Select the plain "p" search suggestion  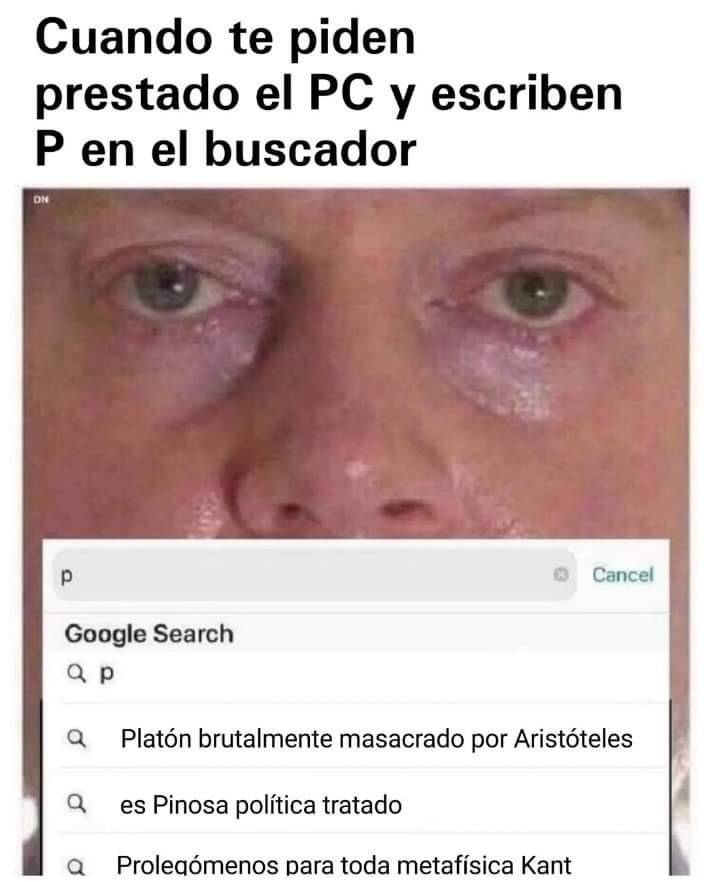tap(356, 673)
